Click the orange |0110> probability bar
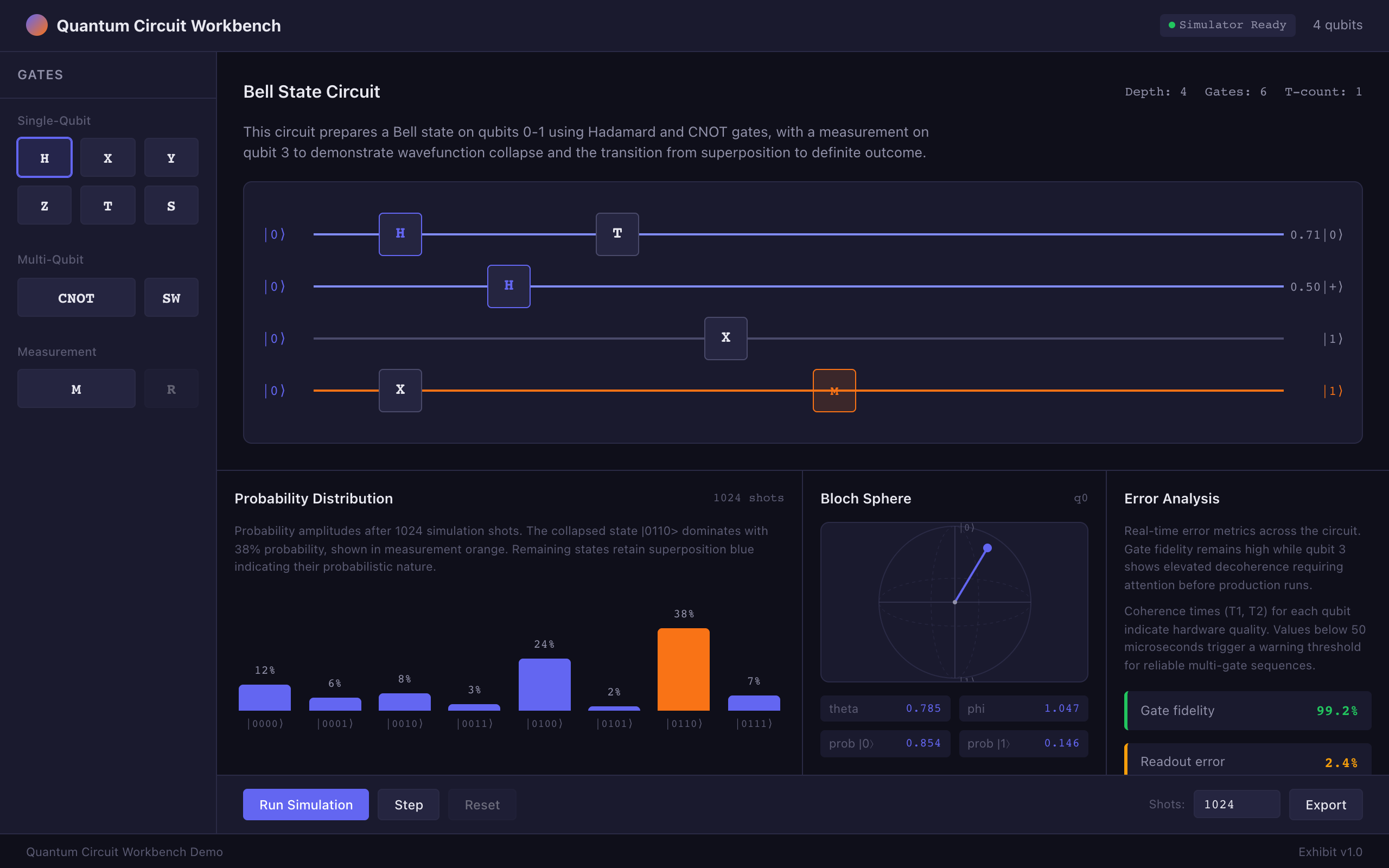The image size is (1389, 868). pyautogui.click(x=683, y=669)
